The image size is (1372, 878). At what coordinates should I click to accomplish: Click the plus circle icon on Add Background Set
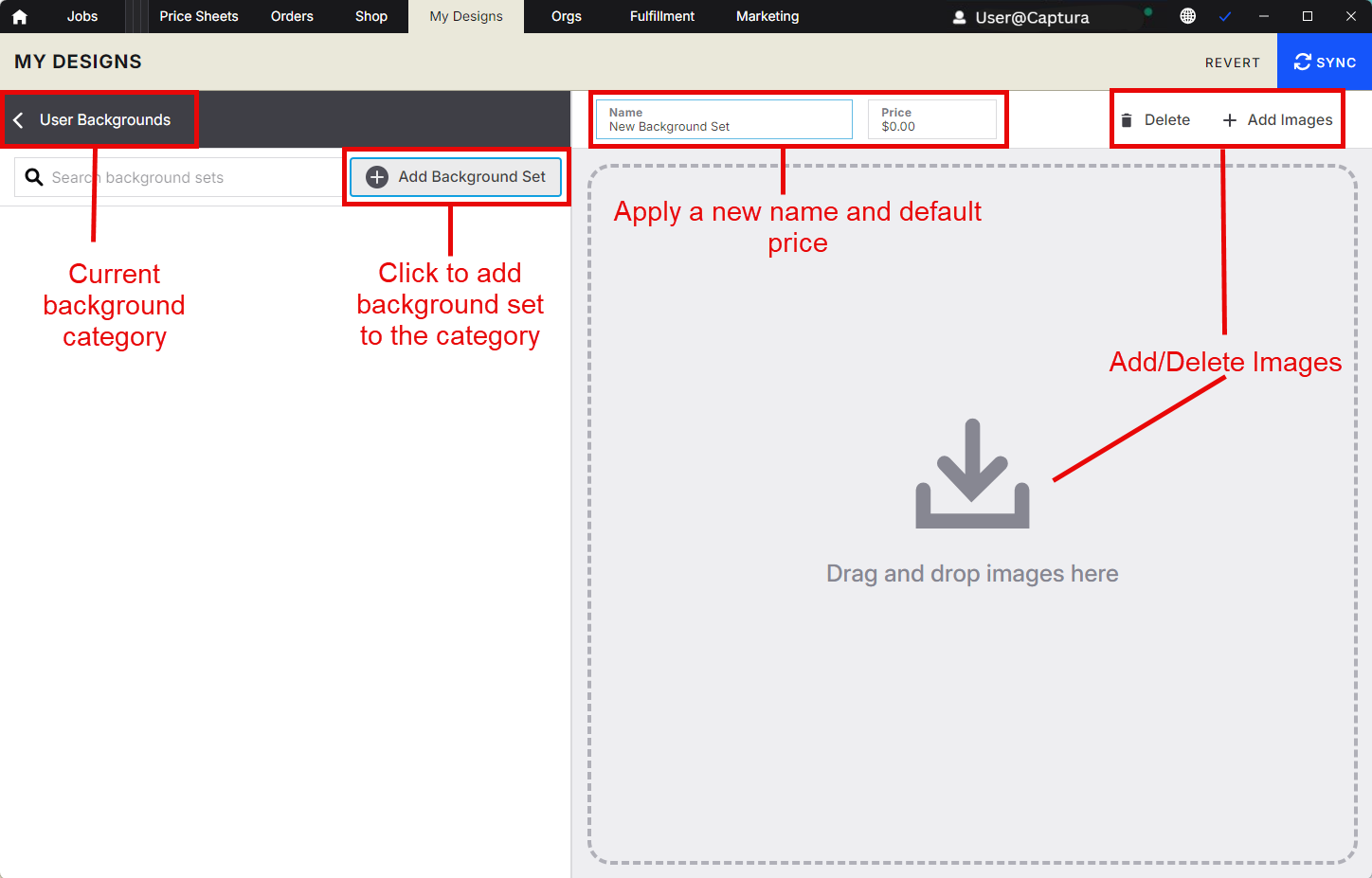coord(377,177)
